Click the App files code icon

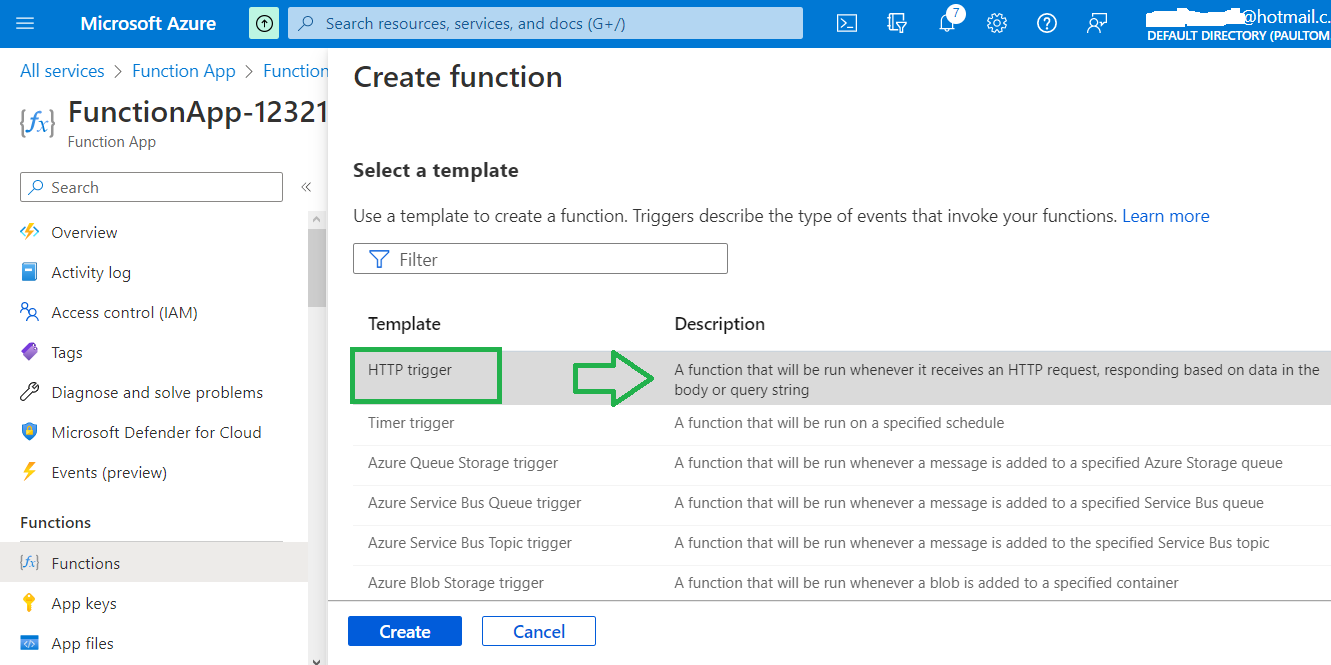30,643
